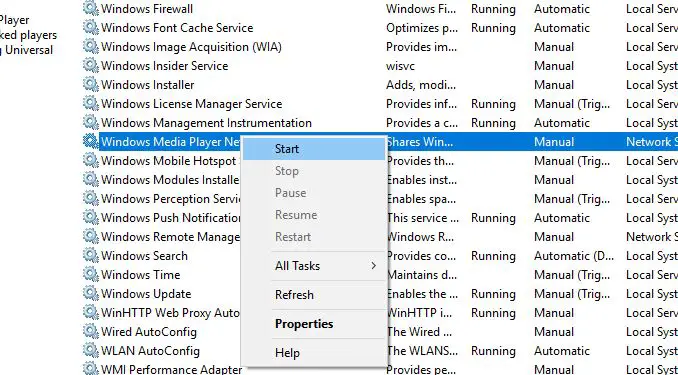This screenshot has height=375, width=678.
Task: Click the WLAN AutoConfig gear icon
Action: pos(91,351)
